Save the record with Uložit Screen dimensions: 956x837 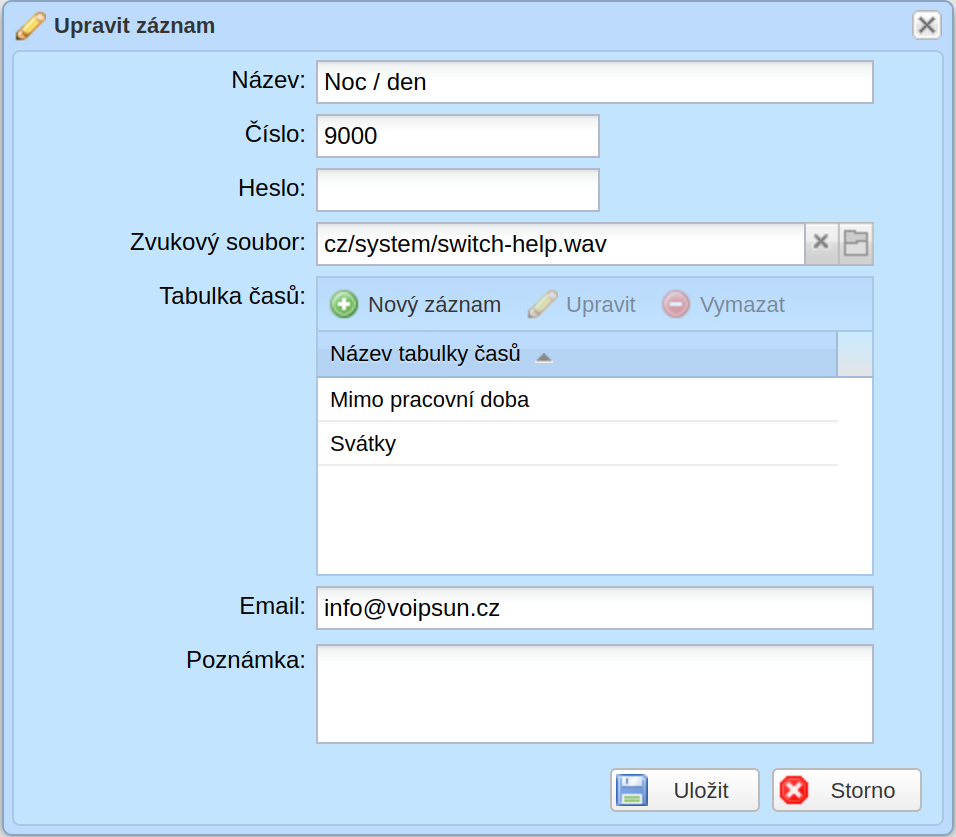pos(685,790)
